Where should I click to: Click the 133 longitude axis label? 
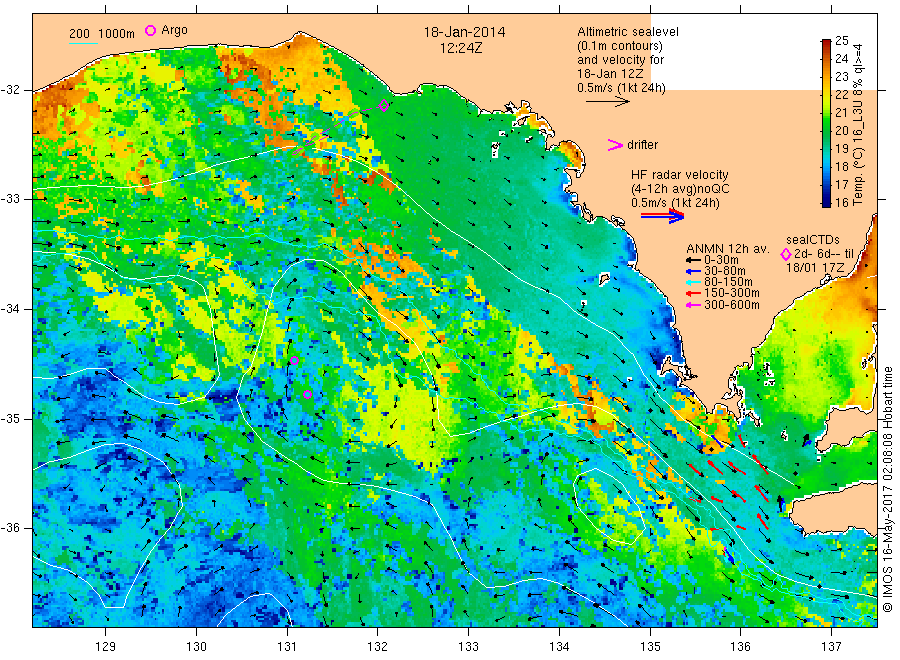(x=468, y=647)
